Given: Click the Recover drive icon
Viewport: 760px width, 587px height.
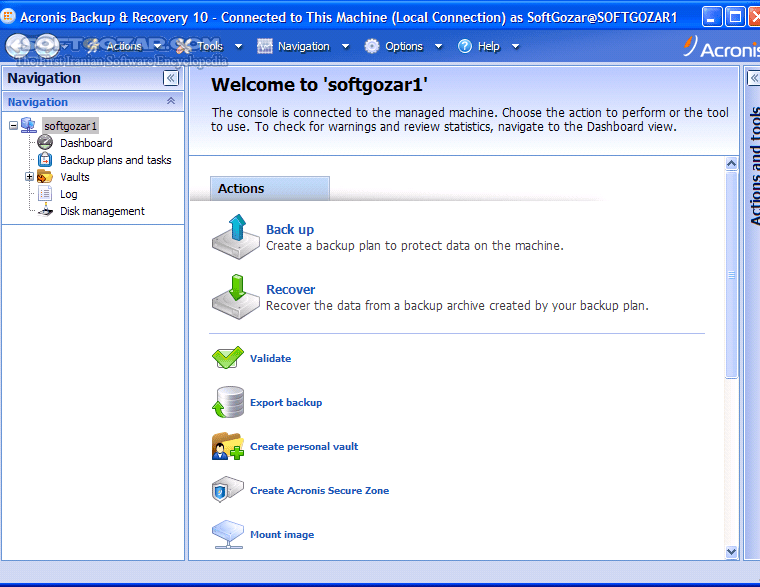Looking at the screenshot, I should (236, 297).
